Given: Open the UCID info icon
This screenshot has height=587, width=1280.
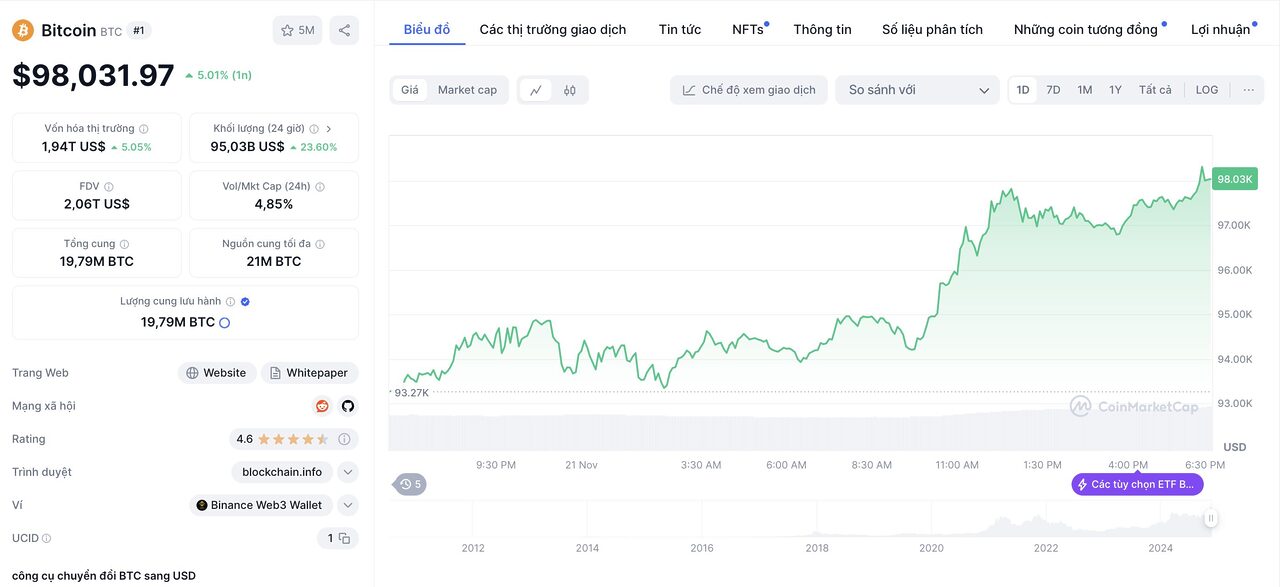Looking at the screenshot, I should click(46, 538).
